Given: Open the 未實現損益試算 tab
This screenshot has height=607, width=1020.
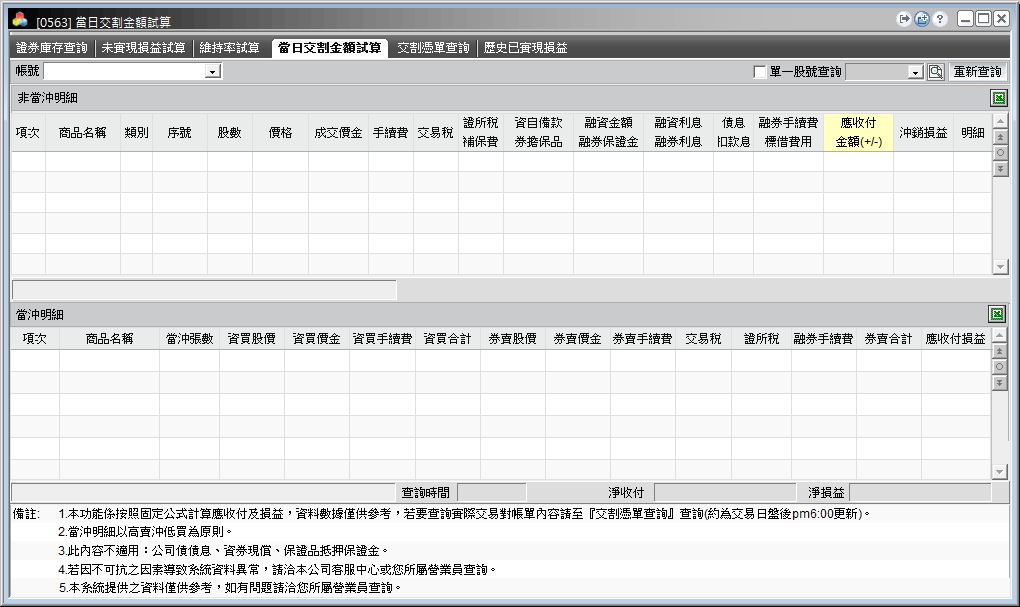Looking at the screenshot, I should [143, 47].
